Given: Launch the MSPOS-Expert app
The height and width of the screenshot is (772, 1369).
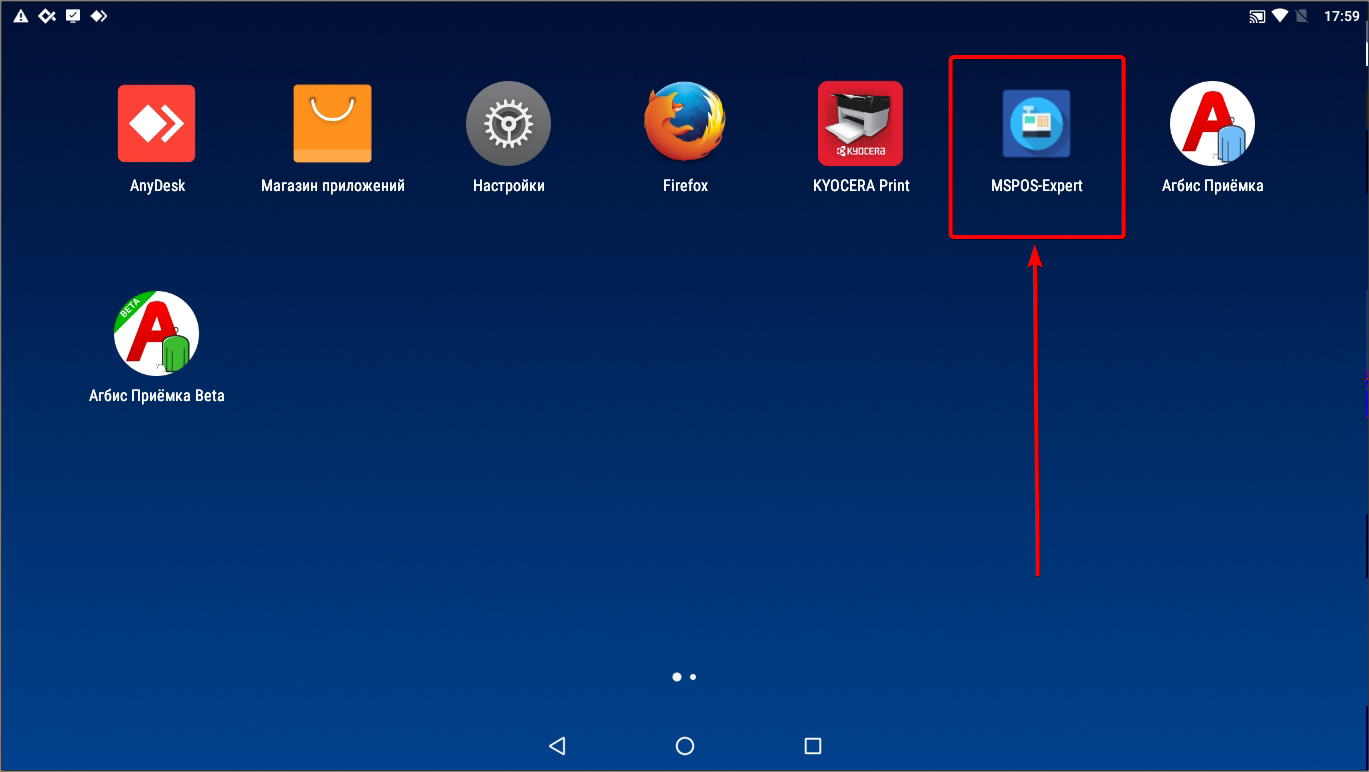Looking at the screenshot, I should point(1036,124).
